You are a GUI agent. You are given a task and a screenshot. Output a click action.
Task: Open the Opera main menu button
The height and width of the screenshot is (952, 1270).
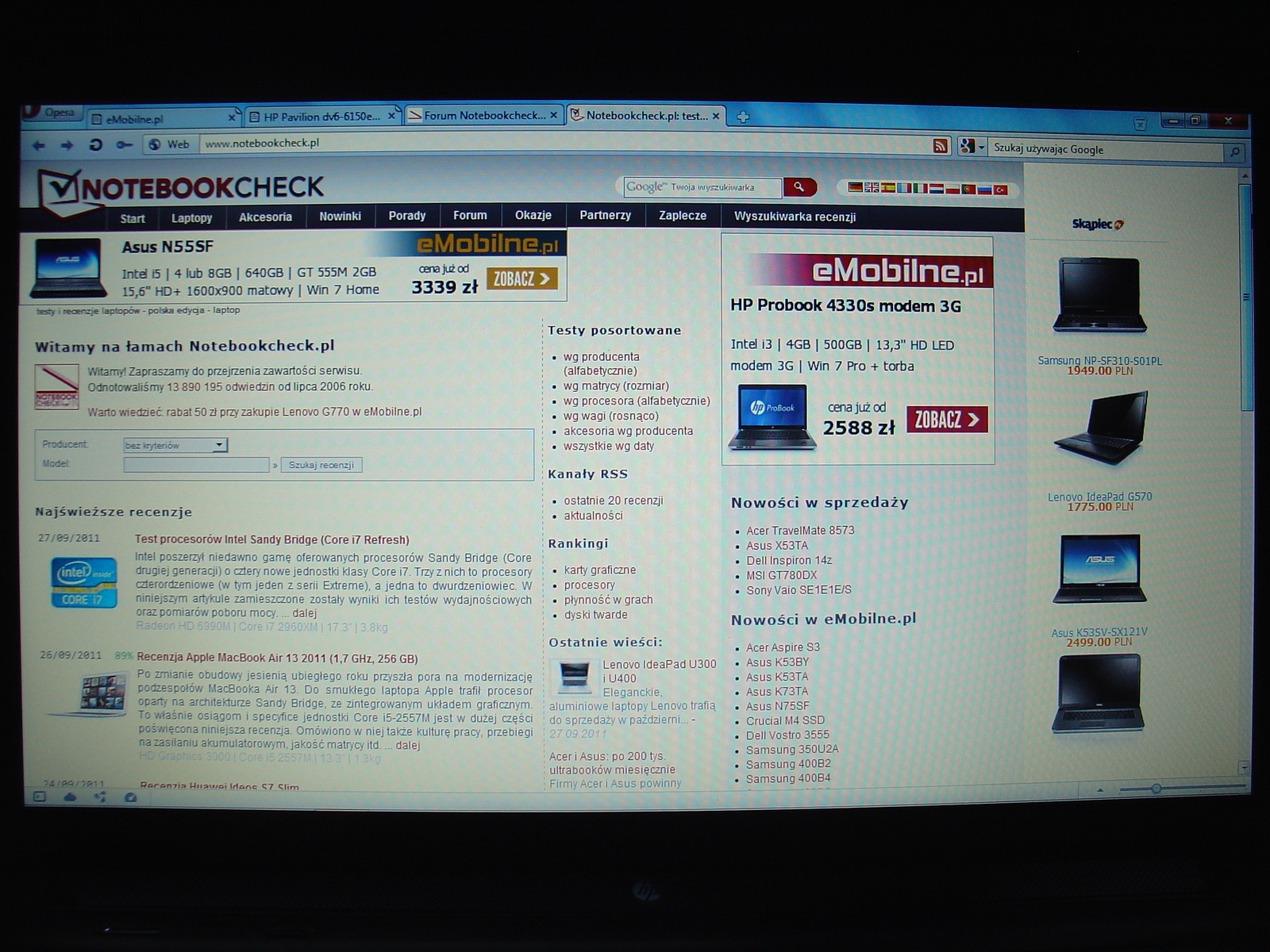52,113
